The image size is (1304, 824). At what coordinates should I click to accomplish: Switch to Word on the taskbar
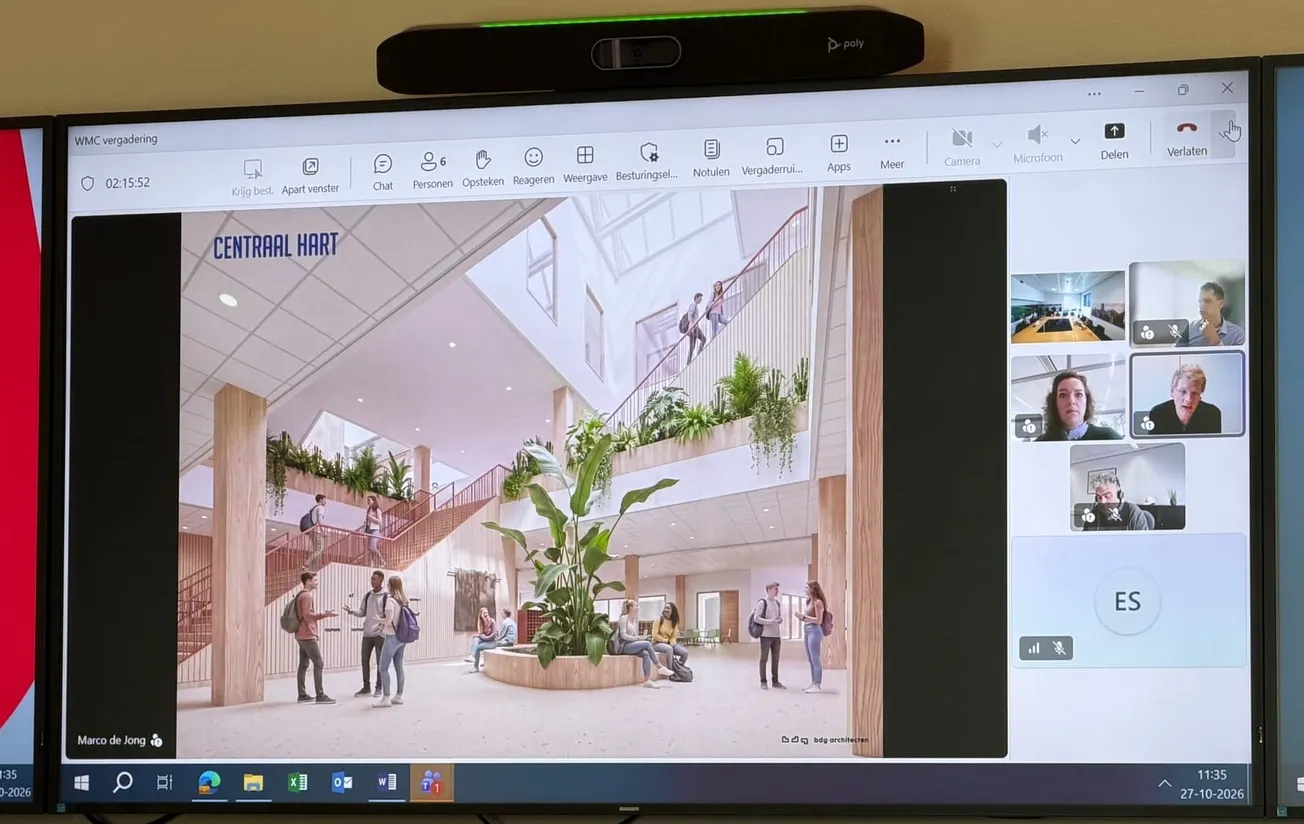click(x=387, y=783)
